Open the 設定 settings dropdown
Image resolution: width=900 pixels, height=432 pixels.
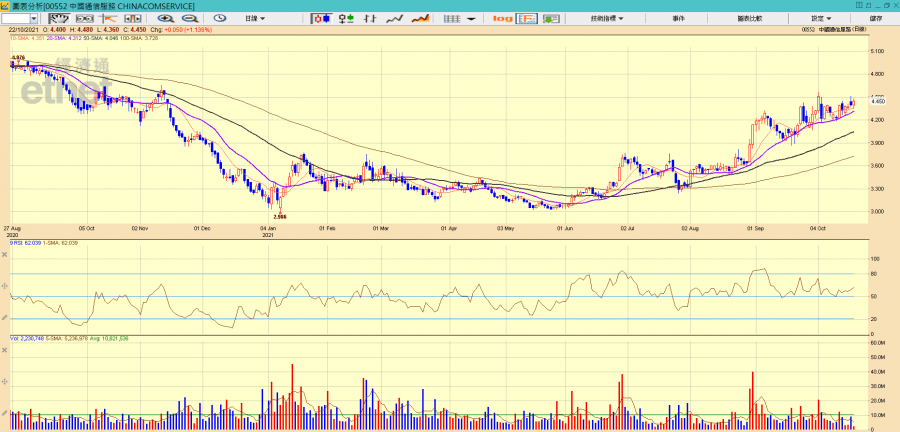(x=820, y=18)
